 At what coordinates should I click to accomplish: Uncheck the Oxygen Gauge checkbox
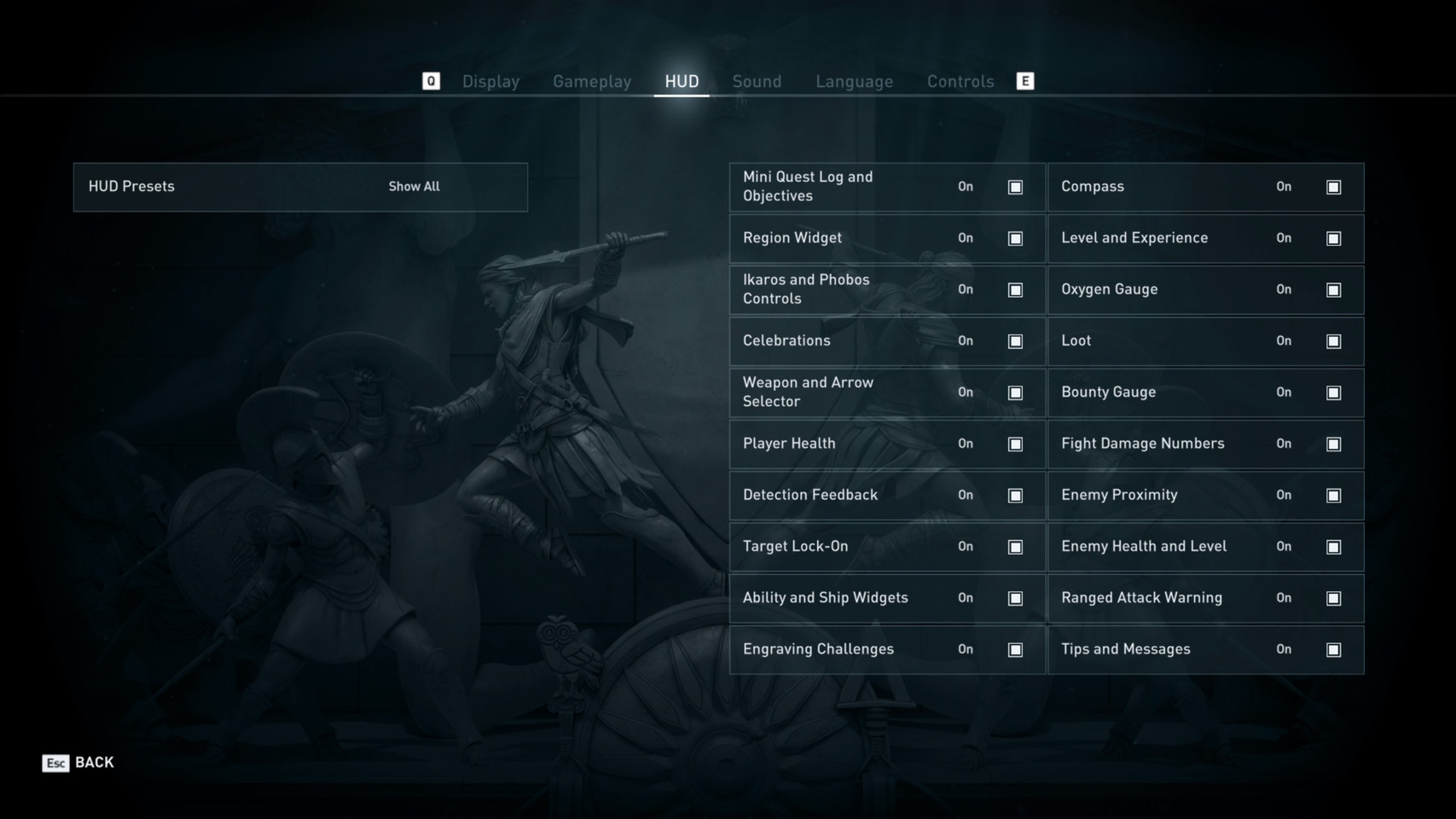[x=1334, y=290]
